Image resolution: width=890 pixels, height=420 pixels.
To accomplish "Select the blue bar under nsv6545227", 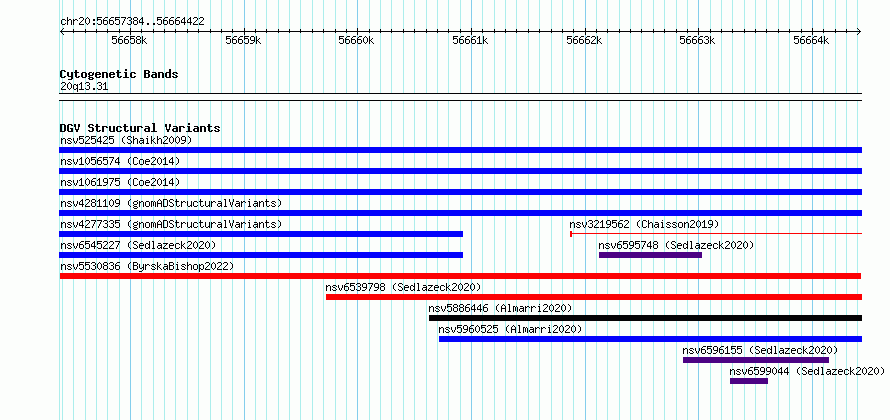I will (x=261, y=255).
